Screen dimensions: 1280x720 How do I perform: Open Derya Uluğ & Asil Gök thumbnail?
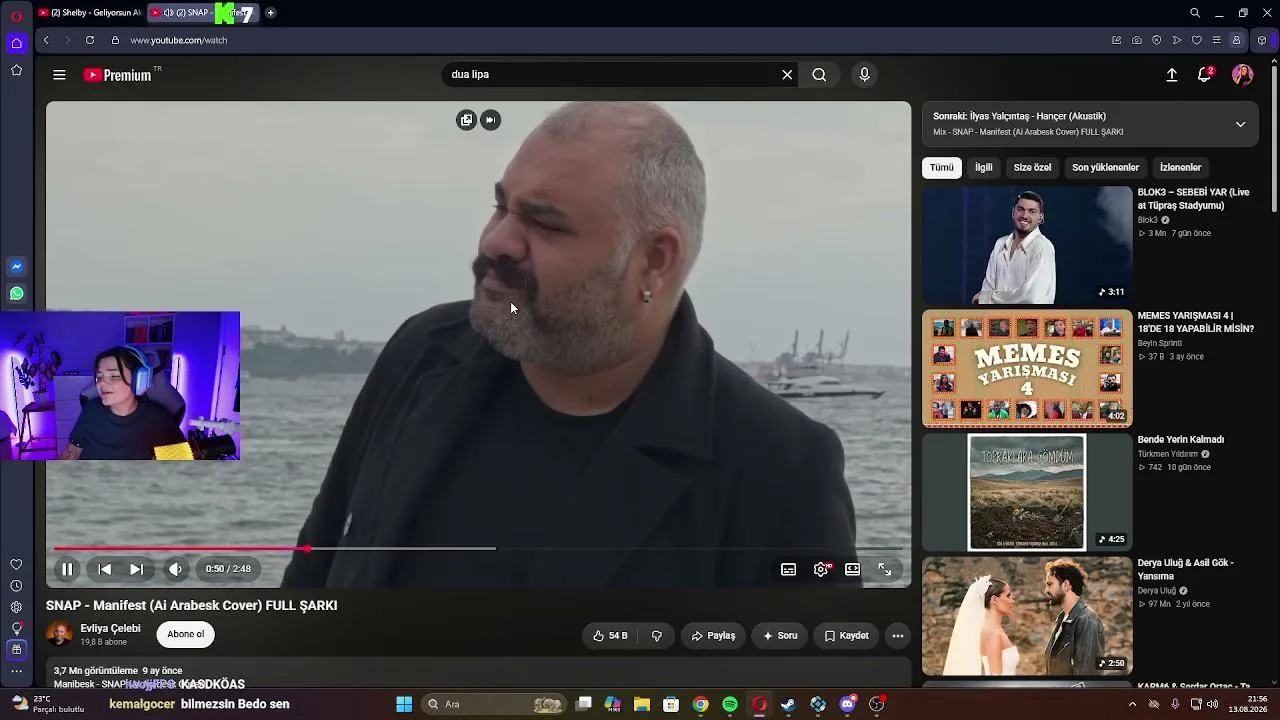pos(1027,616)
